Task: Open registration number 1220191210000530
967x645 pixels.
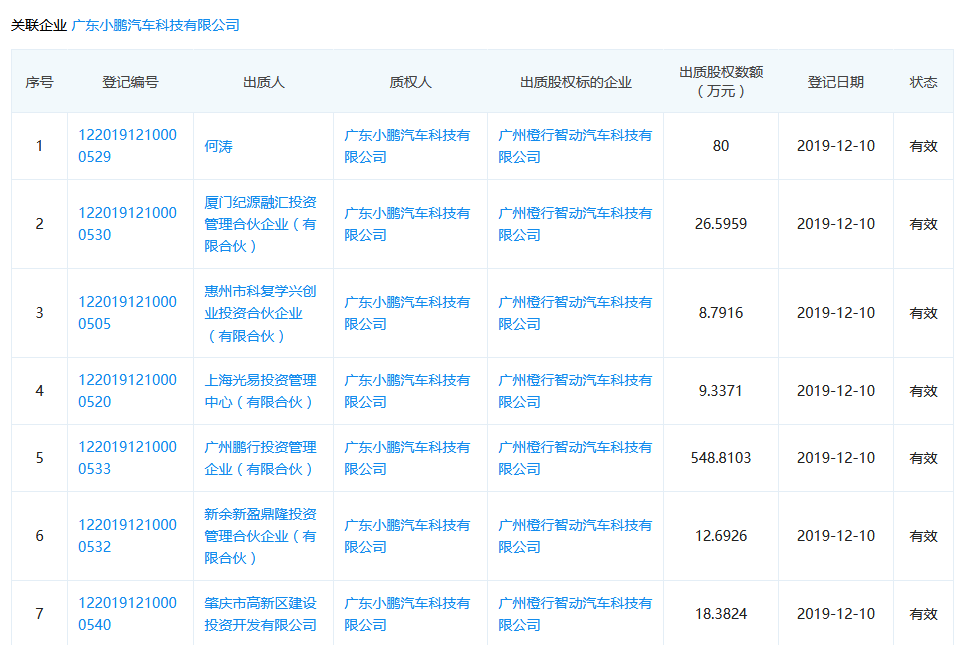Action: (x=128, y=224)
